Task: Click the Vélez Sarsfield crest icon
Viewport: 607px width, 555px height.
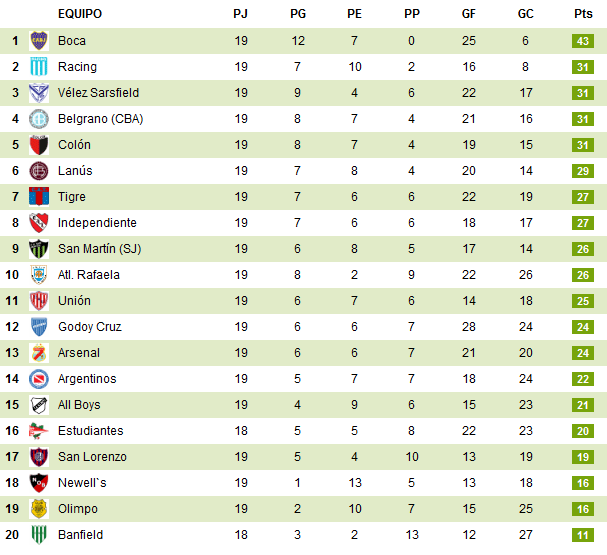Action: (x=40, y=93)
